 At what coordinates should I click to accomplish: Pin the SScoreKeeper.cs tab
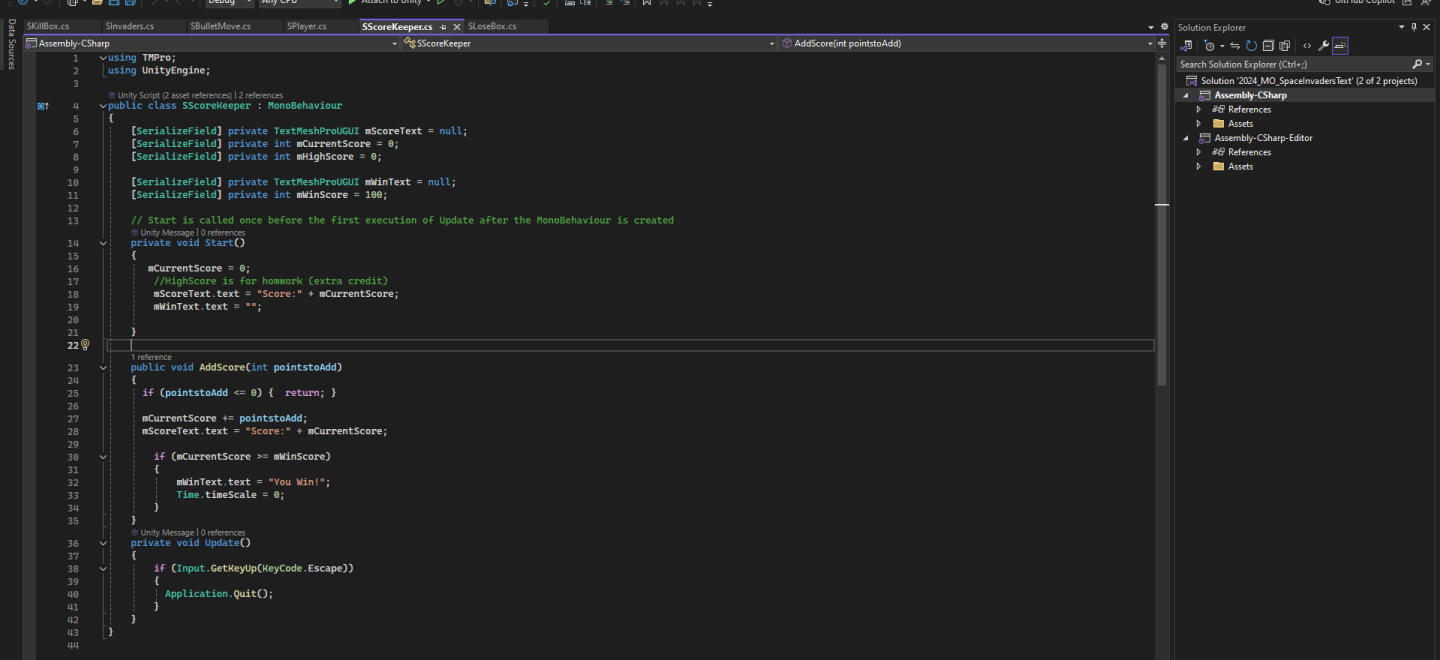(443, 27)
